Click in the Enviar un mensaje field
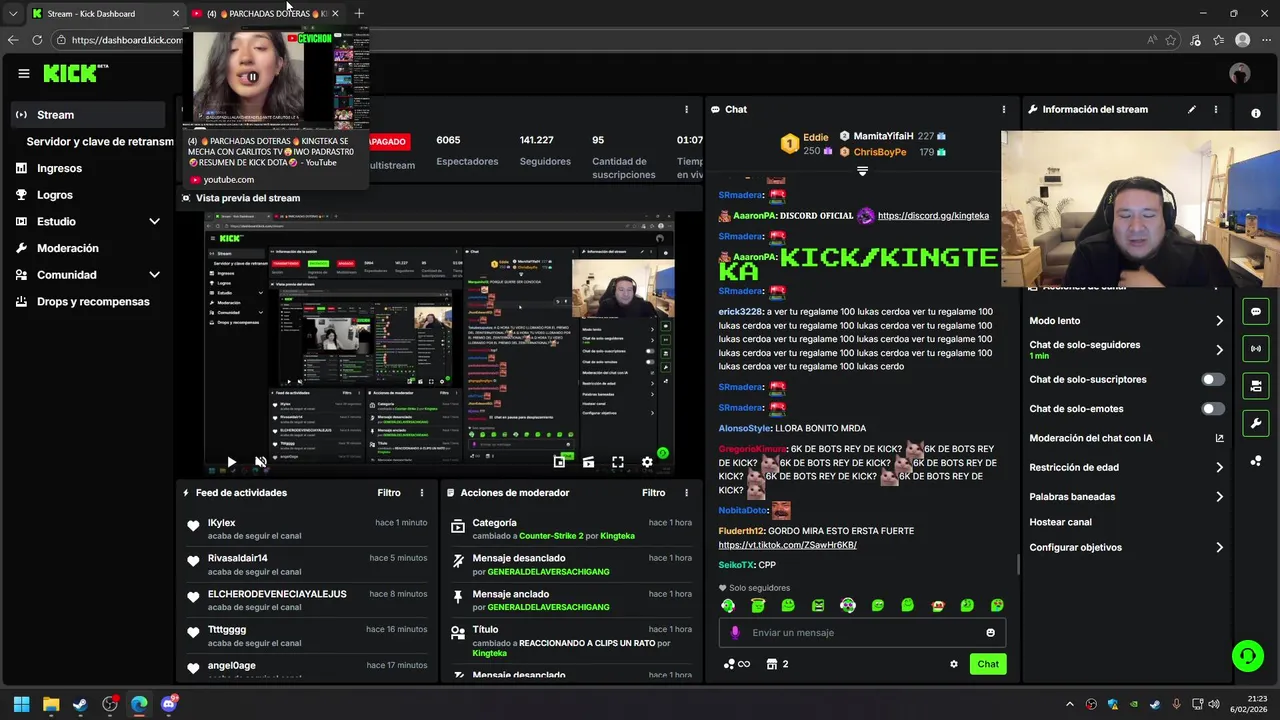Viewport: 1280px width, 720px height. pyautogui.click(x=862, y=632)
